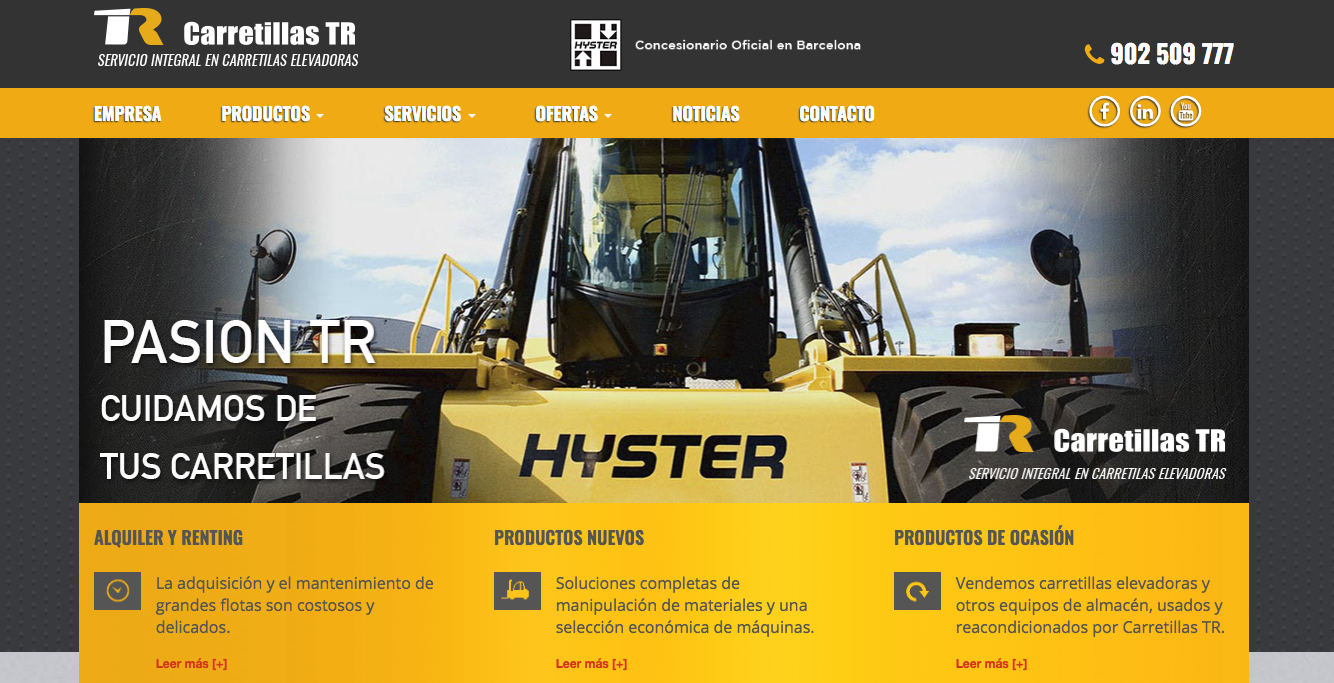Open the NOTICIAS menu item
The image size is (1334, 683).
point(705,114)
